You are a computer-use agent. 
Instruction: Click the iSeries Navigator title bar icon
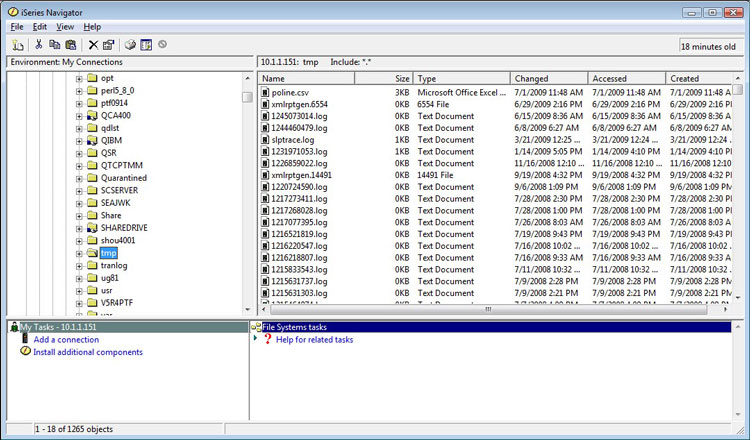[13, 12]
